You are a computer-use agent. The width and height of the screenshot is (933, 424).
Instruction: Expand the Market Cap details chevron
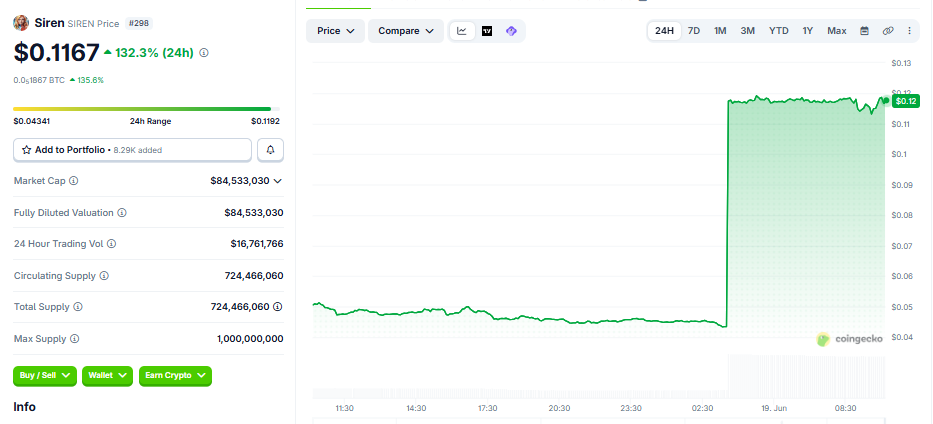(277, 181)
